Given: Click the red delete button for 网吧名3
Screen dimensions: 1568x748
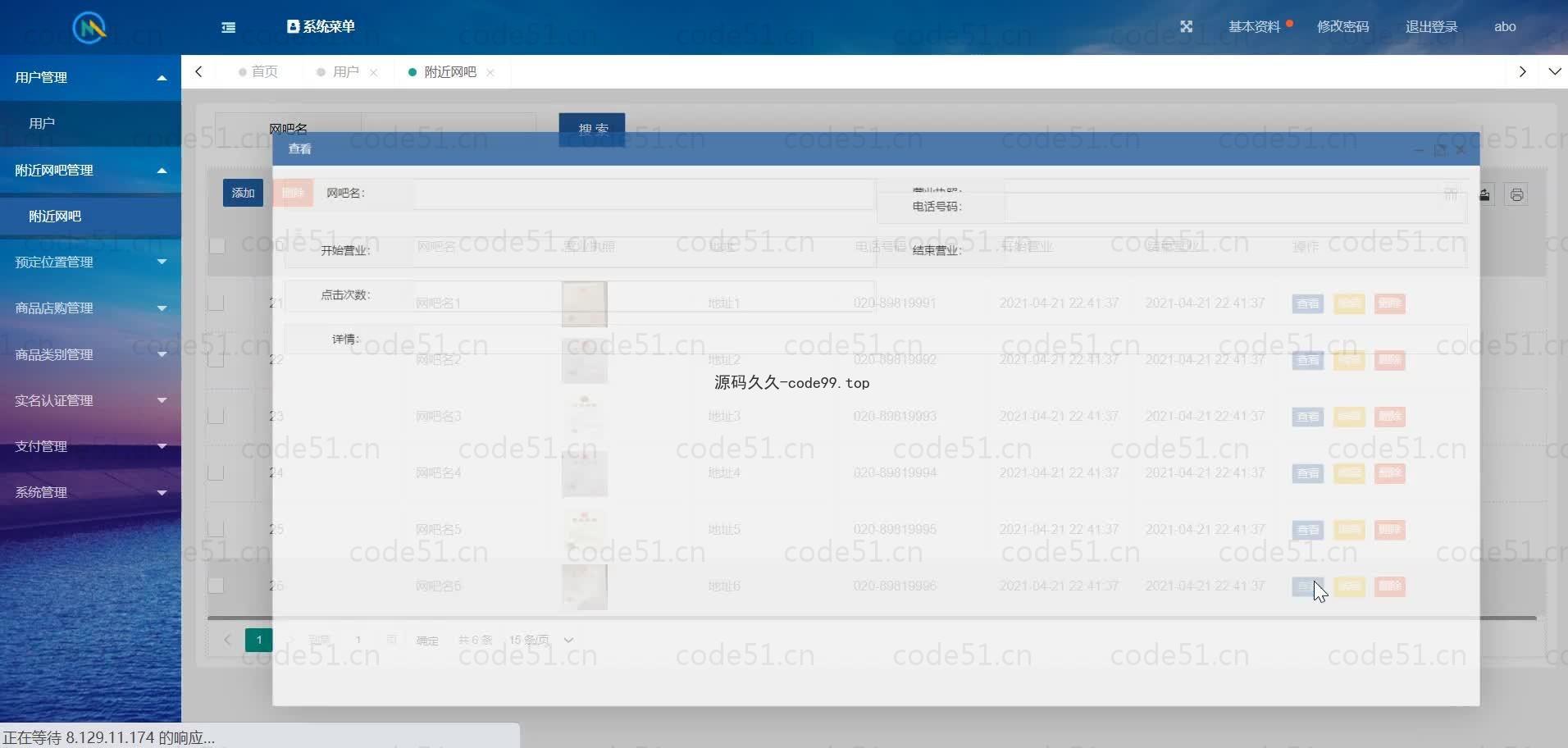Looking at the screenshot, I should click(x=1390, y=417).
